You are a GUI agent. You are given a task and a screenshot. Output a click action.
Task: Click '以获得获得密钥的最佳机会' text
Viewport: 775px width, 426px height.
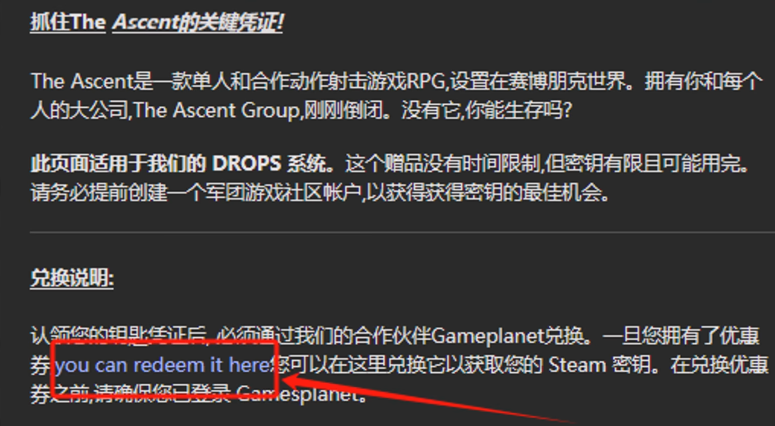coord(487,193)
